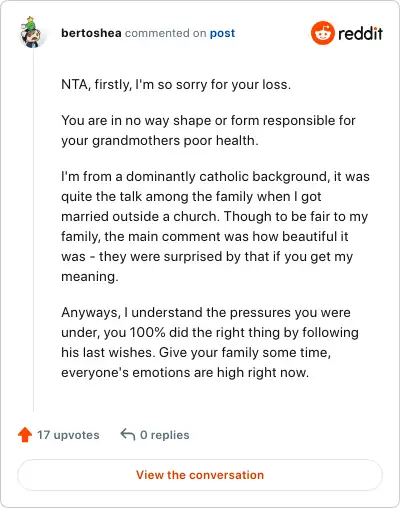The height and width of the screenshot is (508, 400).
Task: Select the "sorry for your loss" paragraph
Action: coord(176,84)
